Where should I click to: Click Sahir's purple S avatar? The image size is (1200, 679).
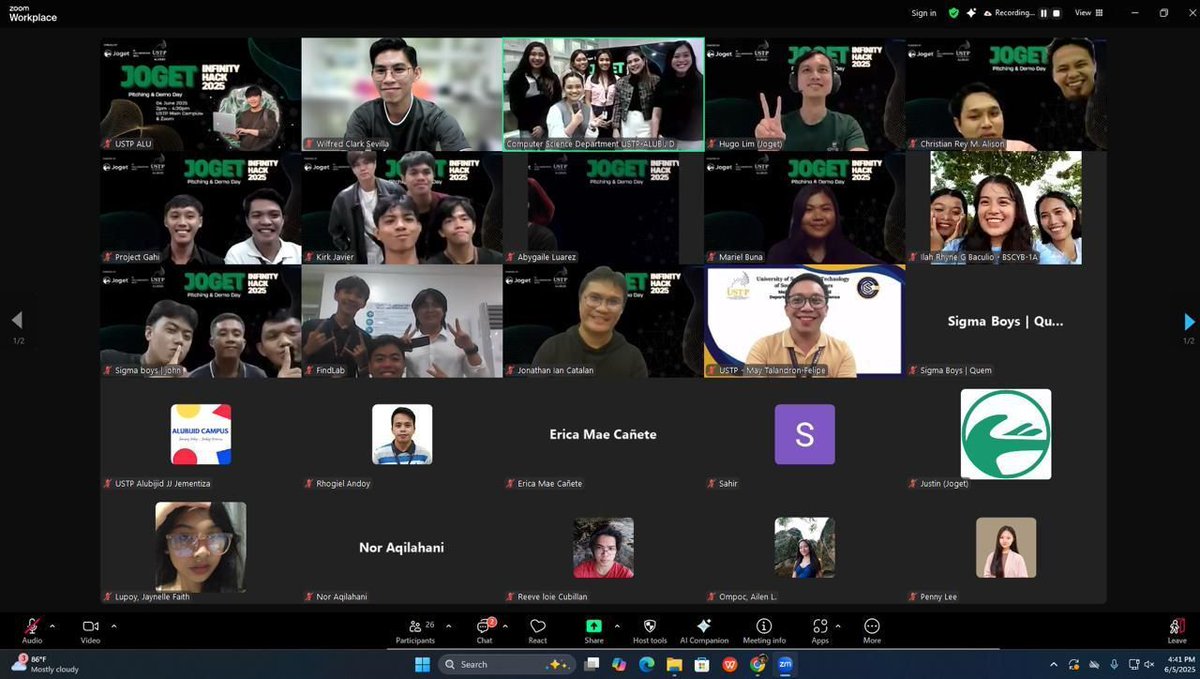coord(805,434)
